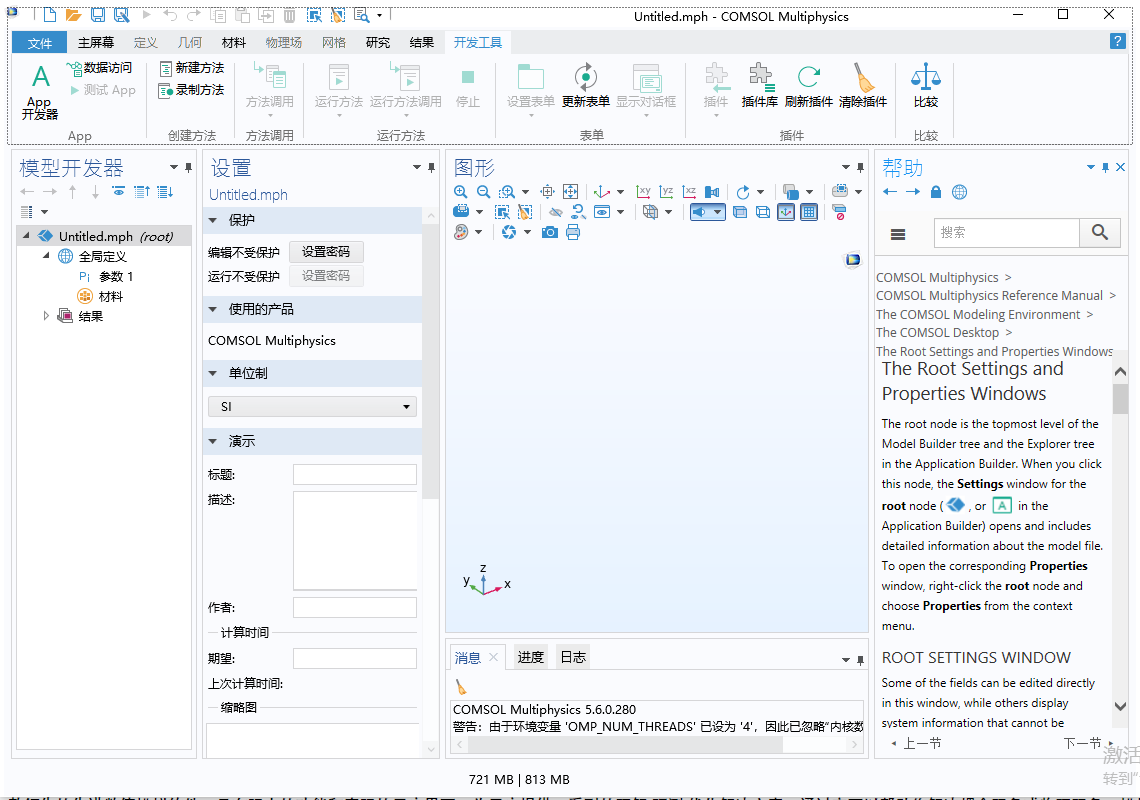Click the 录制方法 record method button
The width and height of the screenshot is (1140, 800).
click(x=192, y=90)
